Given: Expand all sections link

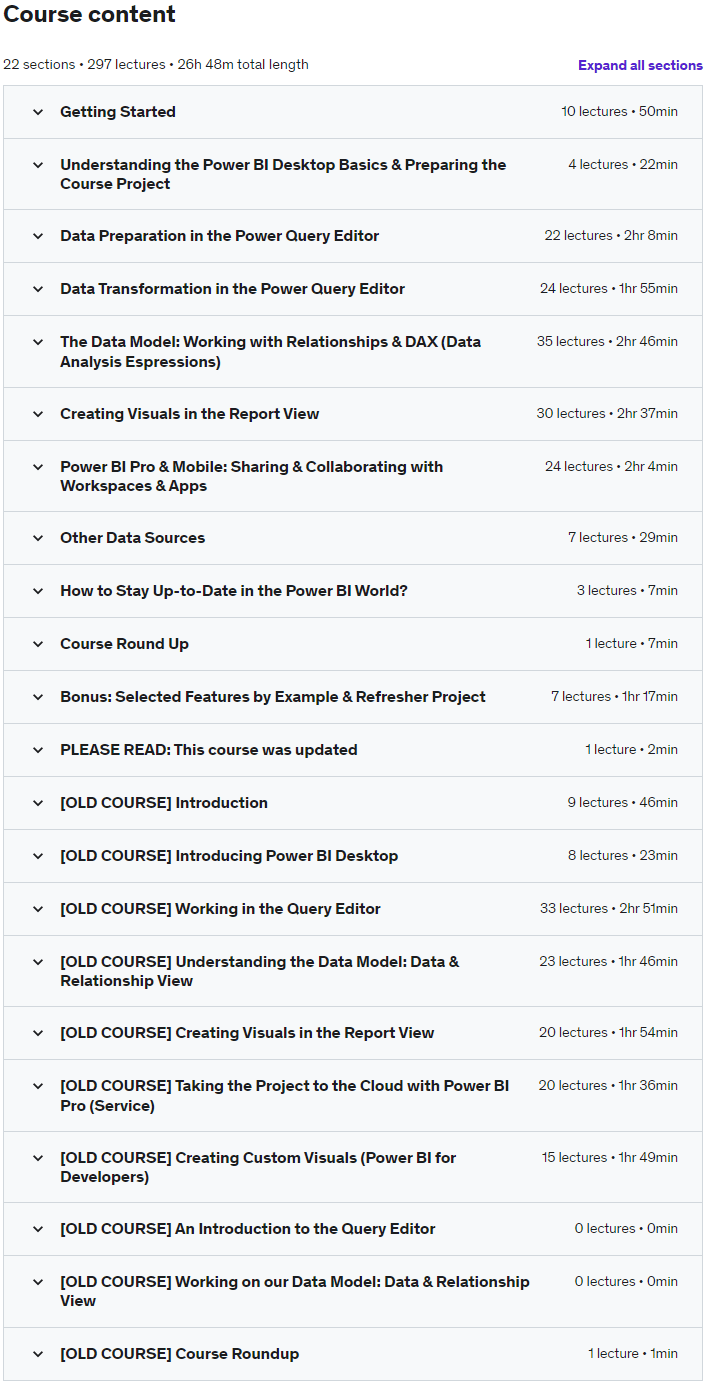Looking at the screenshot, I should click(640, 65).
